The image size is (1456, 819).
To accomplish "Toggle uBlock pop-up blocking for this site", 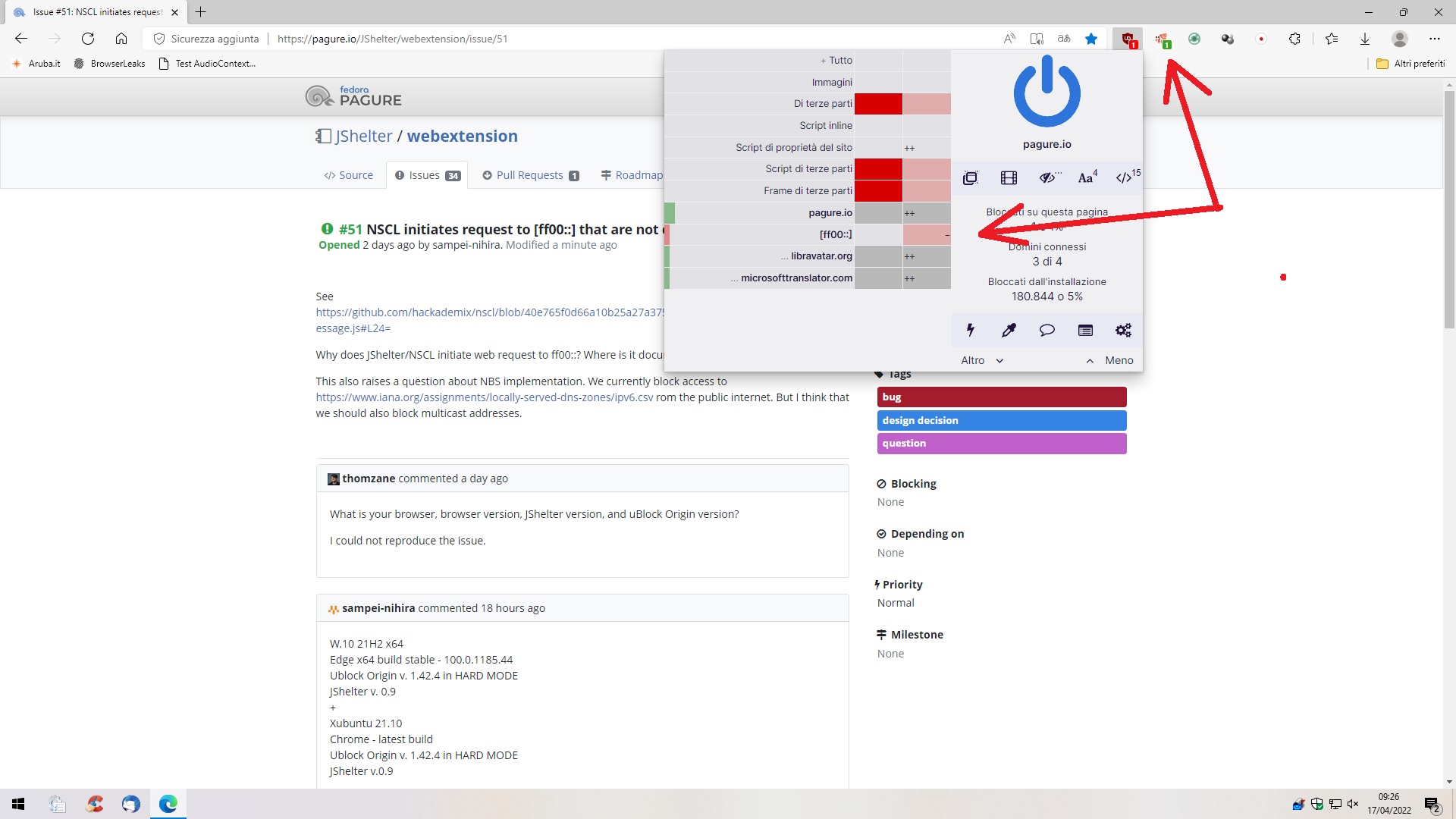I will tap(970, 178).
